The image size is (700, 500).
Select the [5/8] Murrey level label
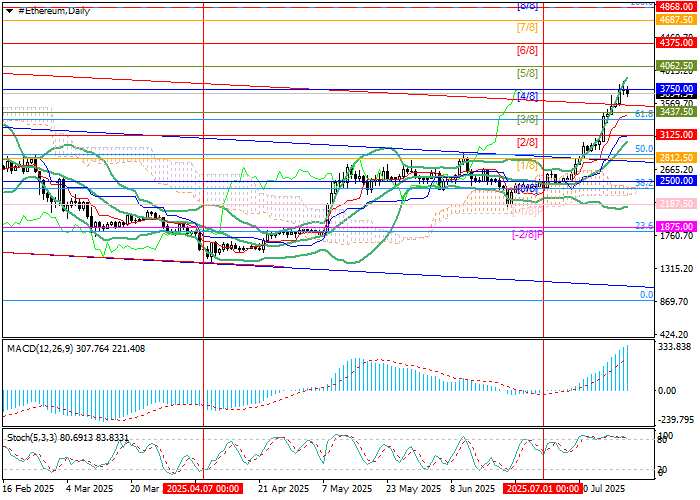coord(527,73)
